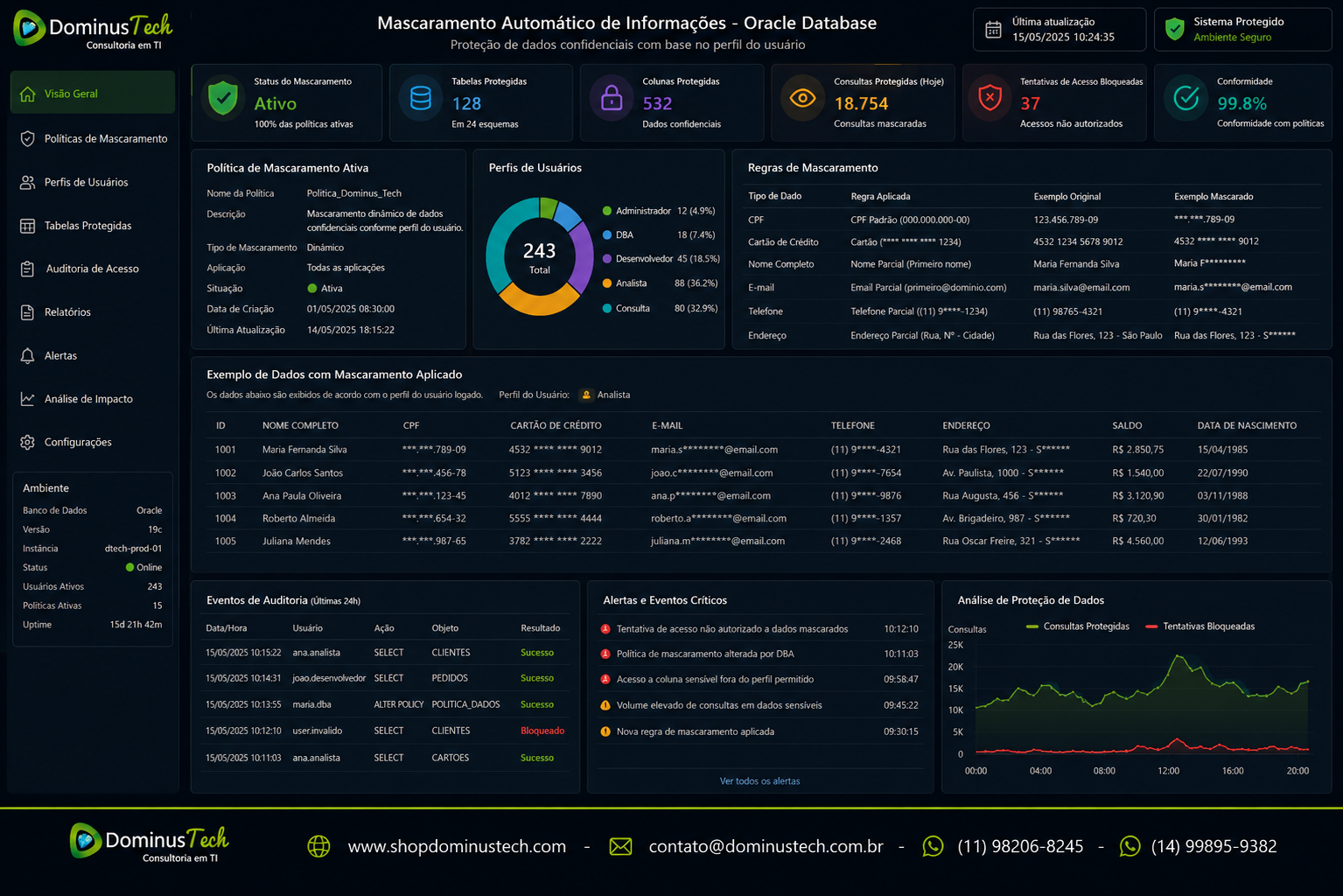Select Politica_Dominus_Tech policy name

(354, 193)
